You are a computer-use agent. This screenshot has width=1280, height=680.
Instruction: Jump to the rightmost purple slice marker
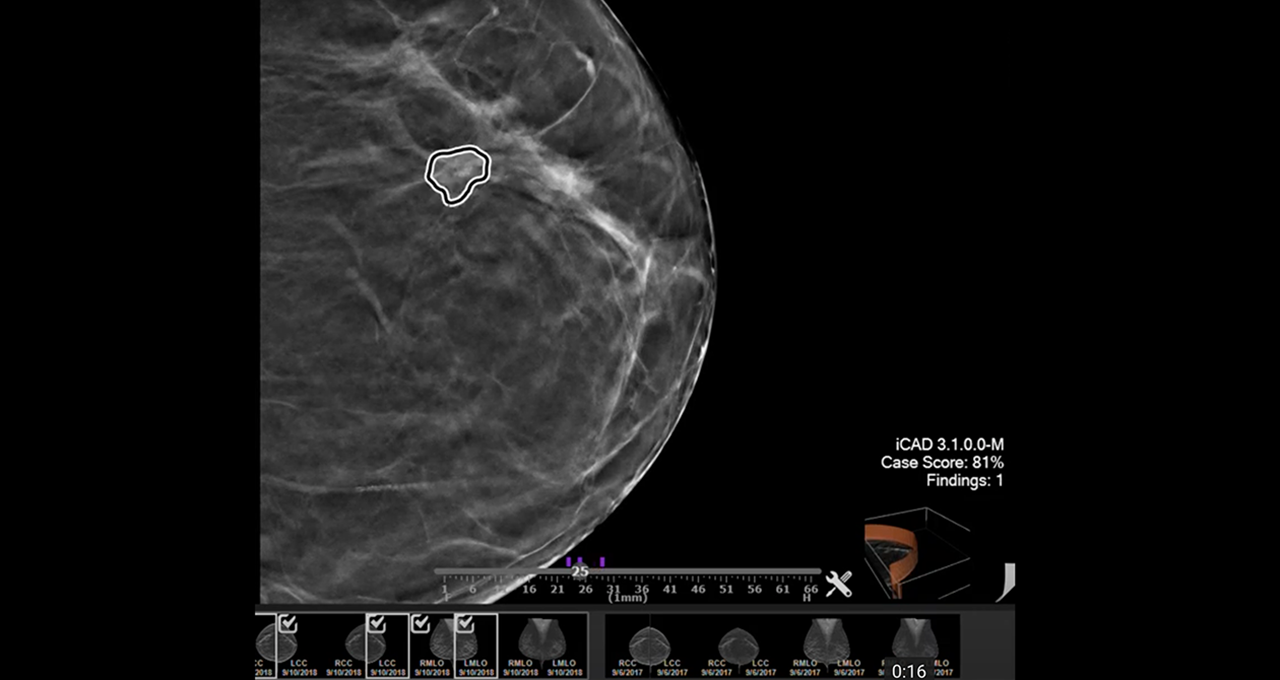[x=602, y=562]
